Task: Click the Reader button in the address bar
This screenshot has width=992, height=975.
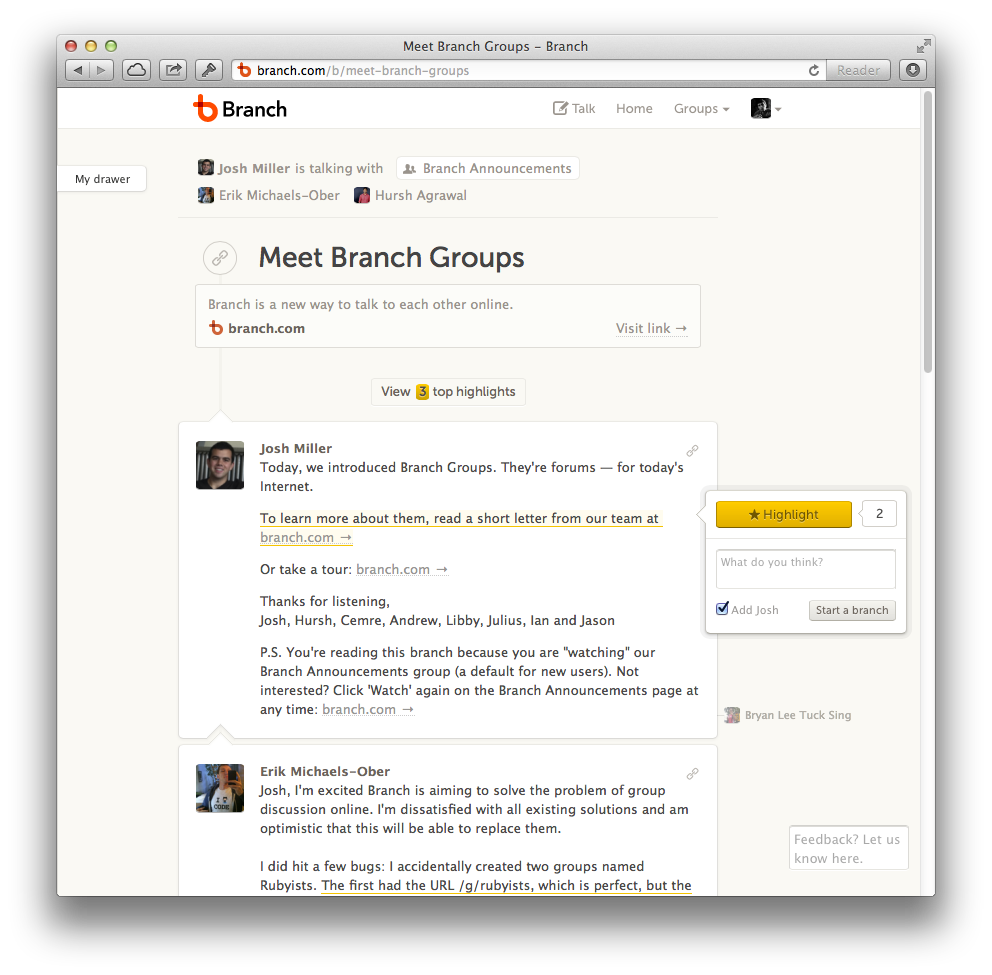Action: [x=858, y=70]
